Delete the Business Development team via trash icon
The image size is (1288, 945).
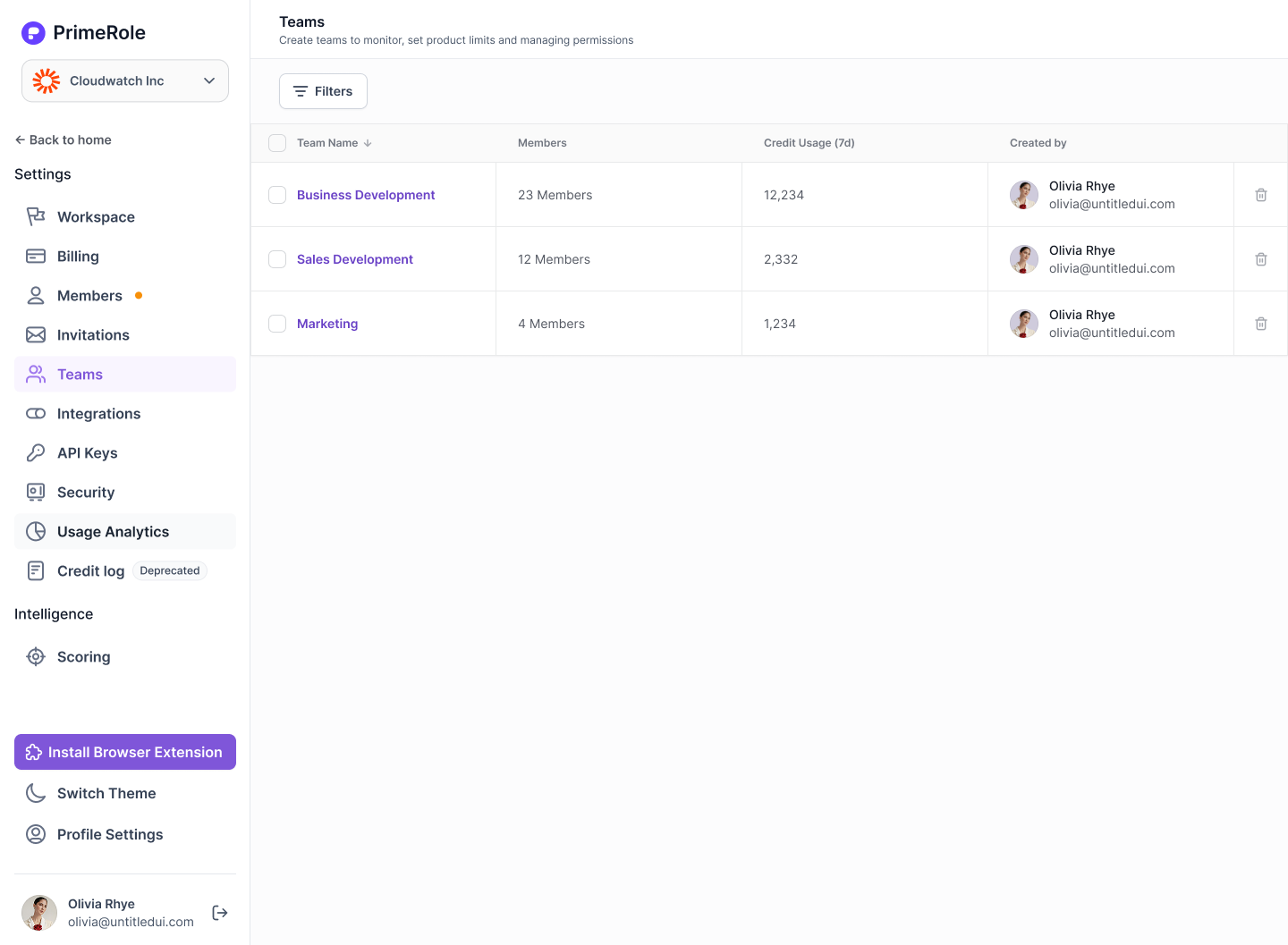(x=1260, y=195)
